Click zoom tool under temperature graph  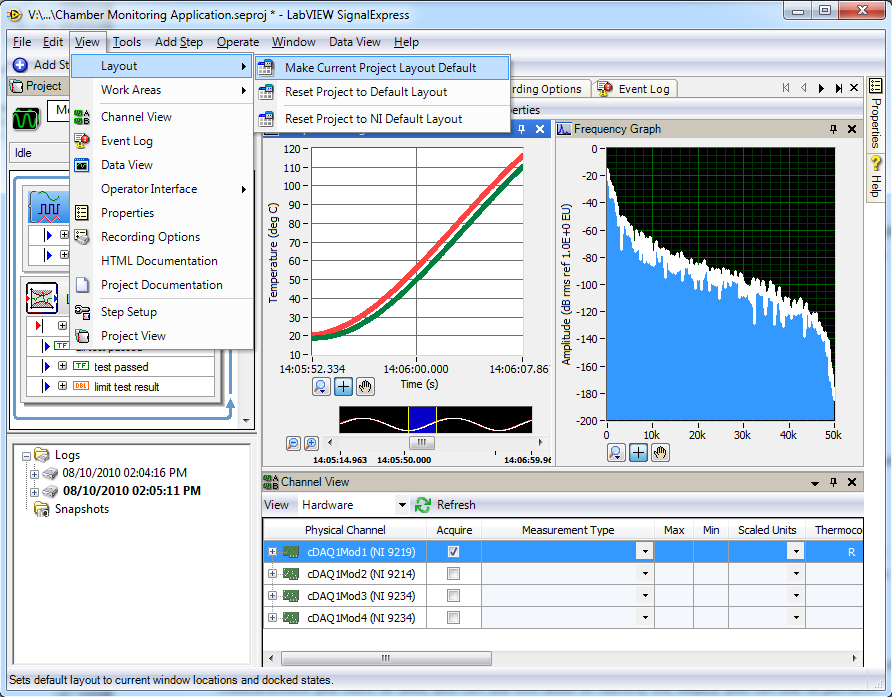(x=321, y=388)
